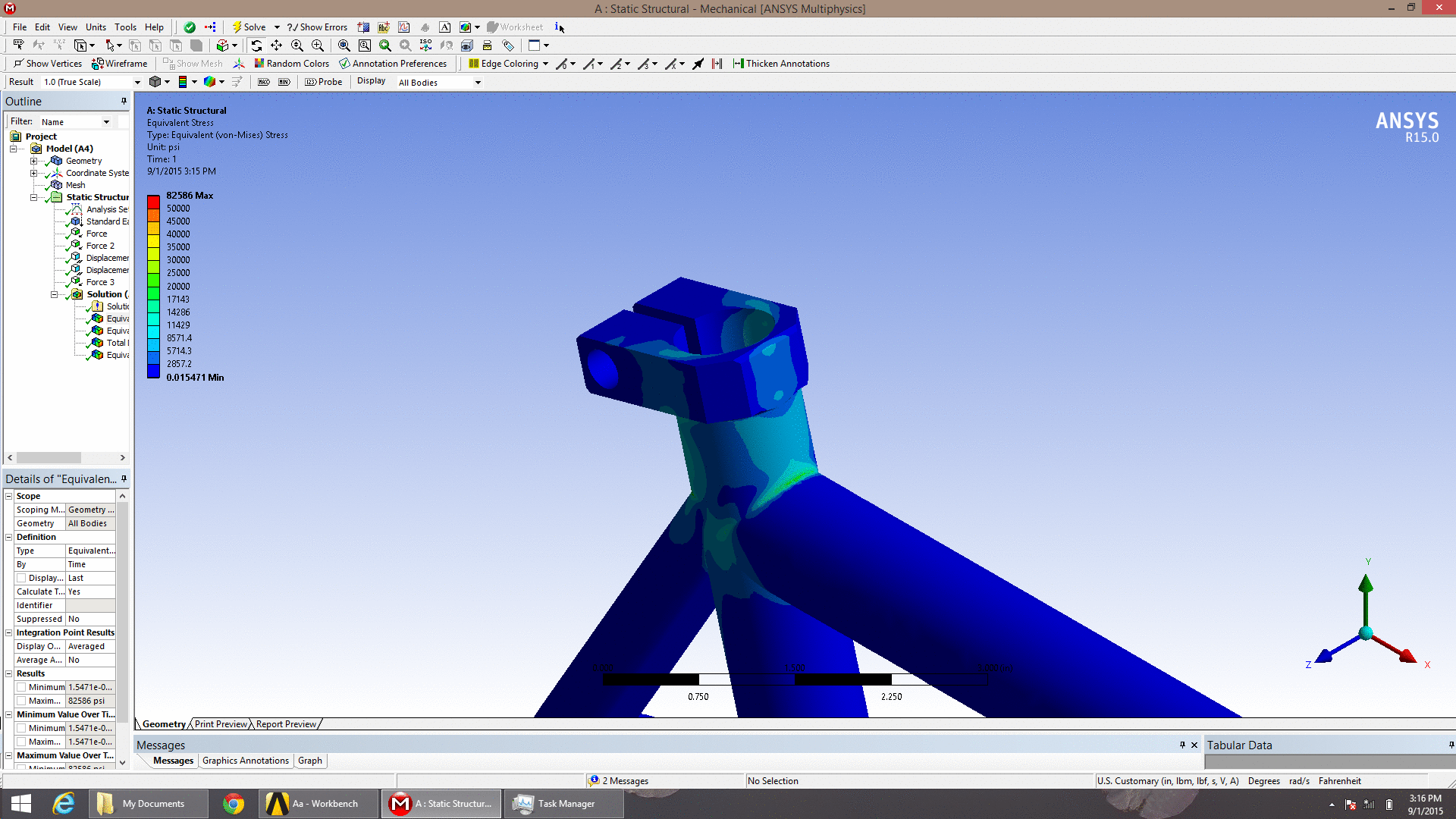Click the Wireframe display icon
1456x819 pixels.
[x=98, y=64]
